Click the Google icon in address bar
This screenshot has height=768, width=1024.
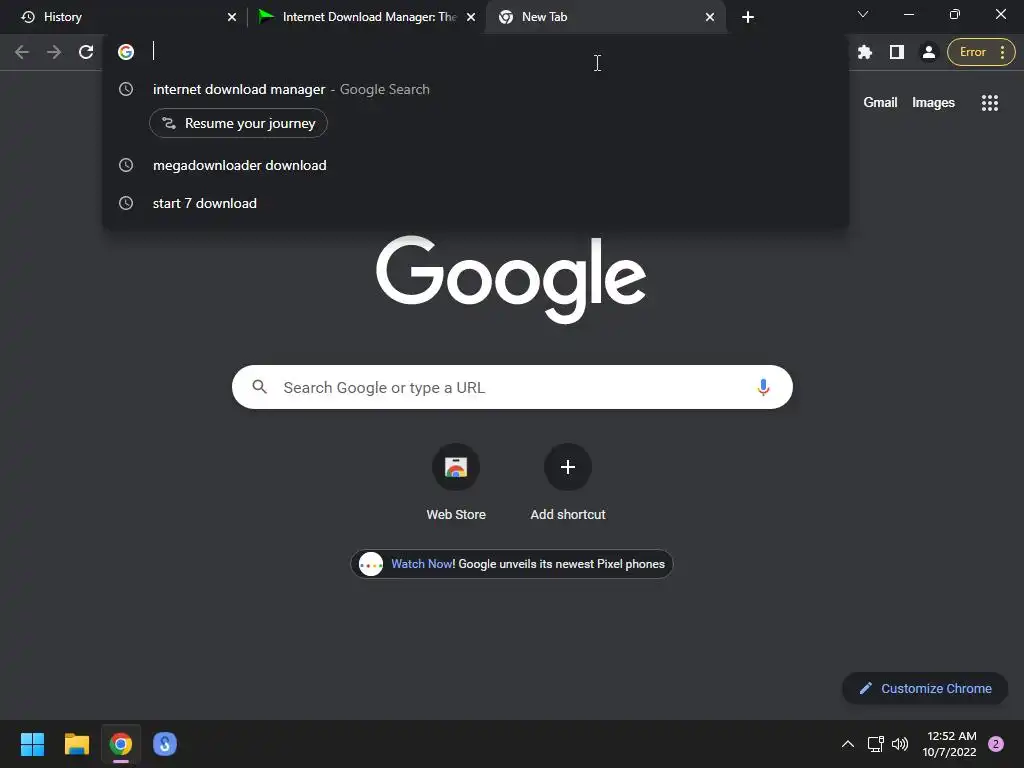126,52
